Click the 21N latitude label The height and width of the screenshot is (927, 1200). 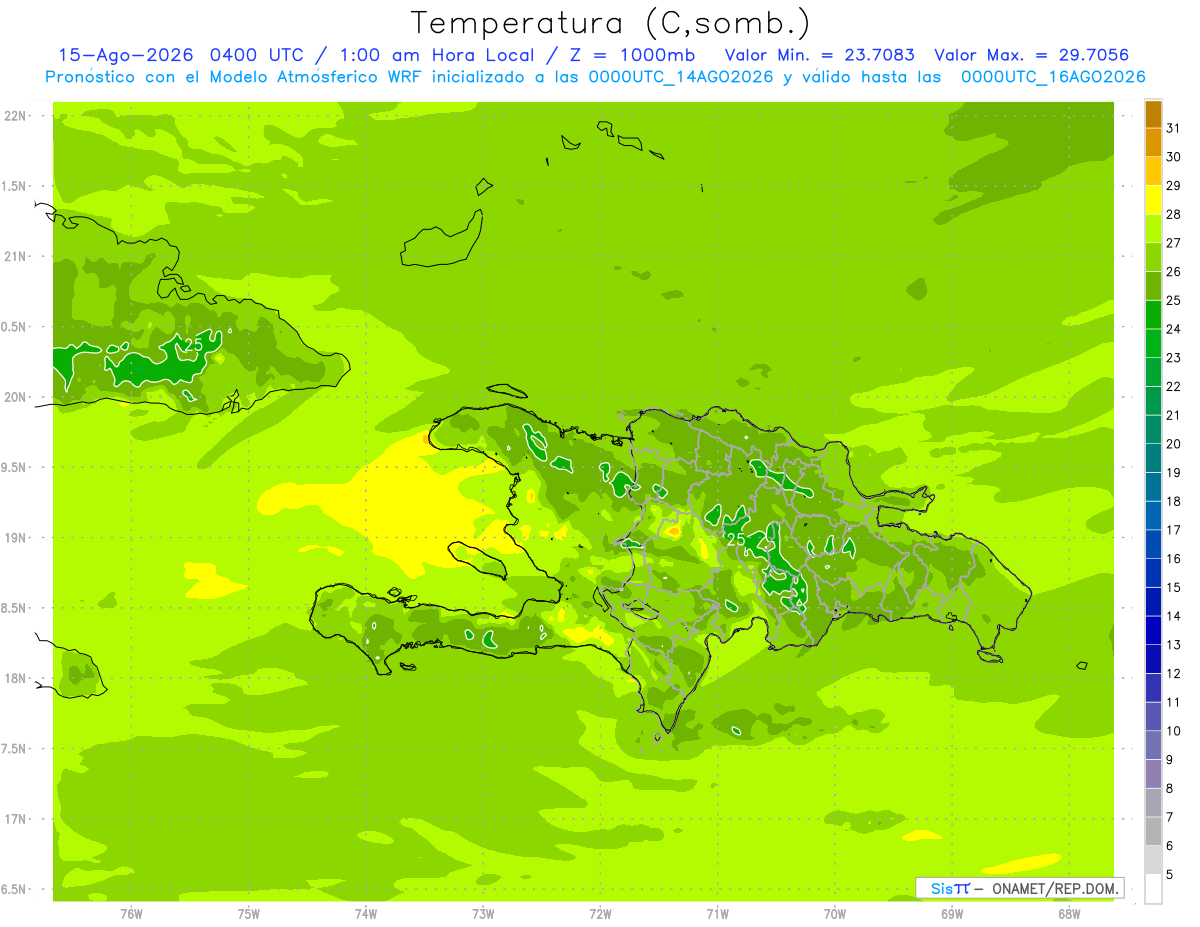(15, 257)
